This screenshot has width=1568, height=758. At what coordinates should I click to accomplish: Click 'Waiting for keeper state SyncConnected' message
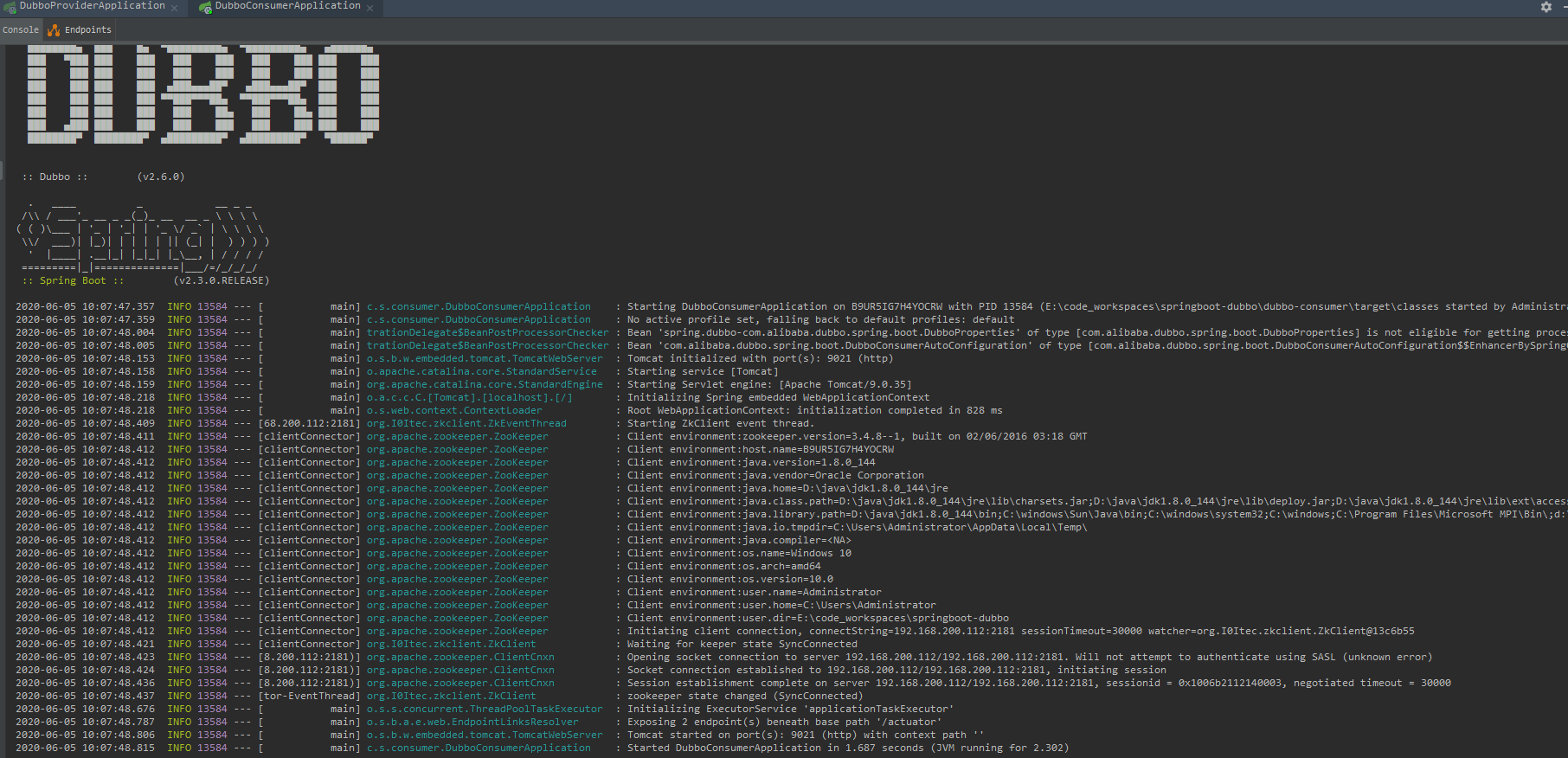coord(742,644)
